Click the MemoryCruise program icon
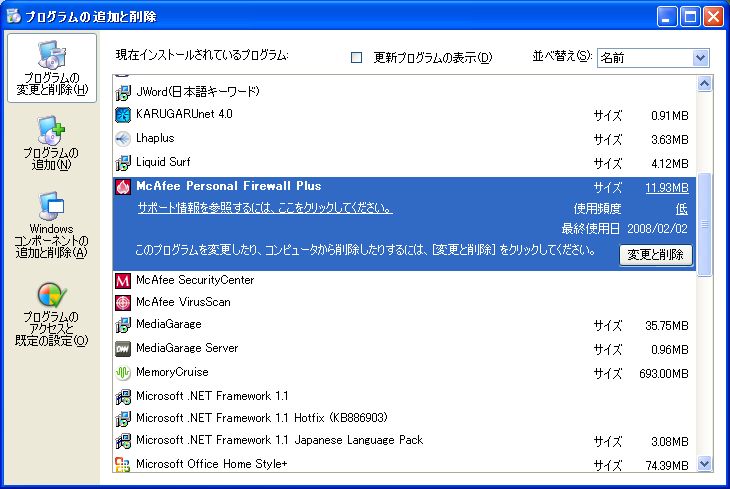This screenshot has height=489, width=730. pyautogui.click(x=123, y=373)
